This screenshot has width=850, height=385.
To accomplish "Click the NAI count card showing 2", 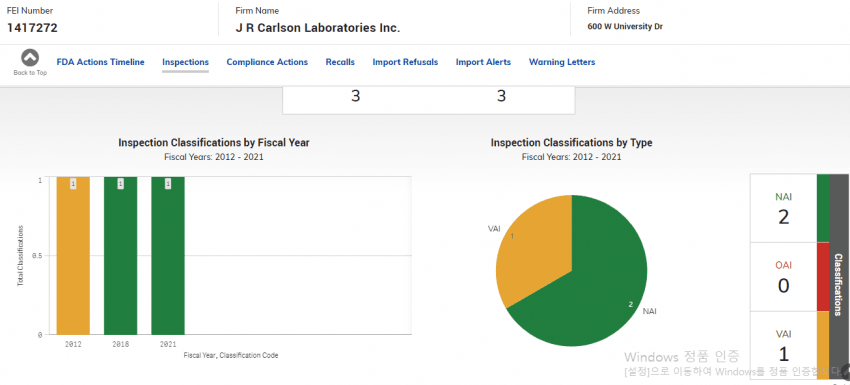I will pyautogui.click(x=783, y=208).
